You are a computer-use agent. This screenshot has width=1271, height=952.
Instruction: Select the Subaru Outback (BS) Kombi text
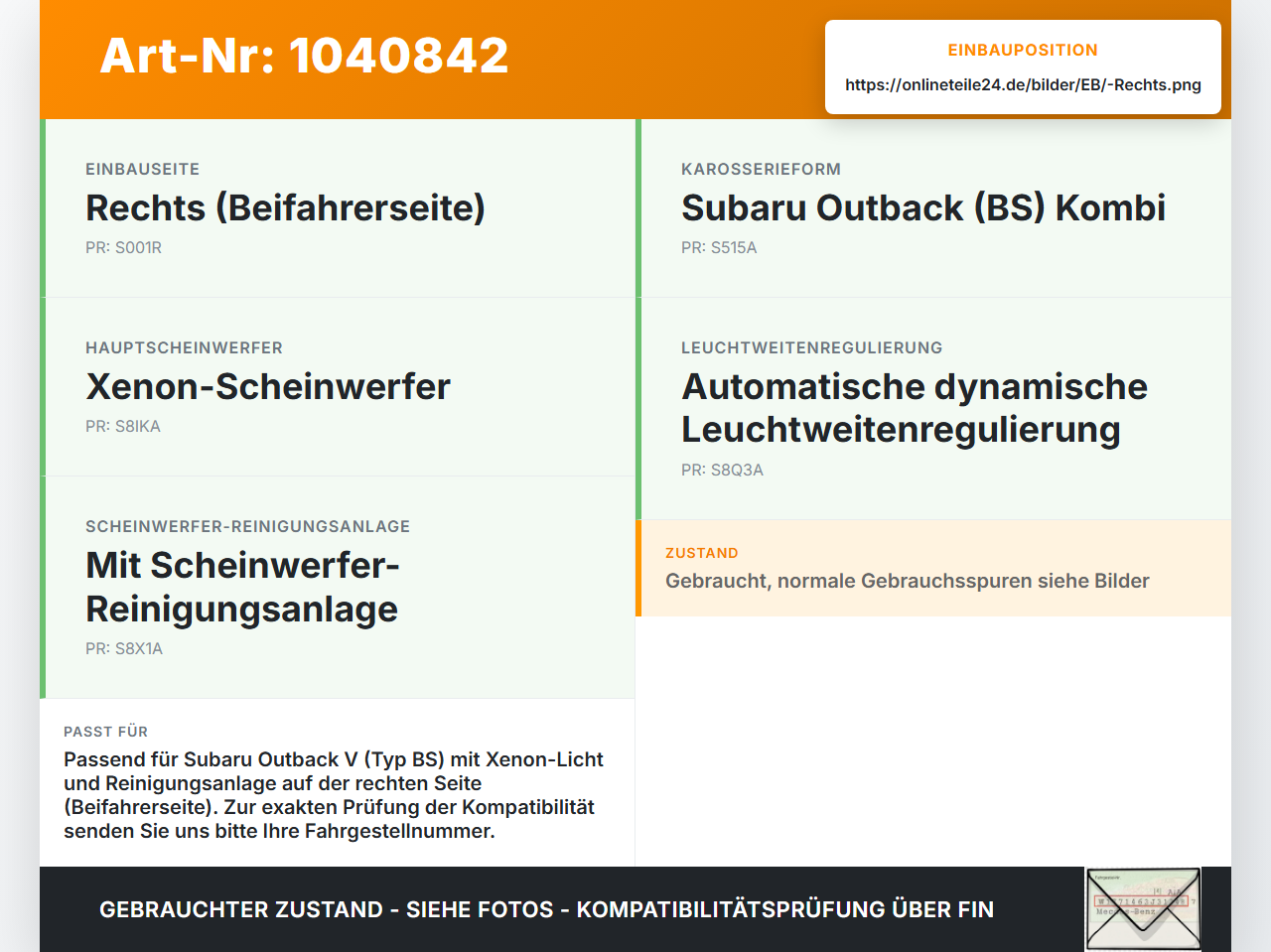[923, 208]
